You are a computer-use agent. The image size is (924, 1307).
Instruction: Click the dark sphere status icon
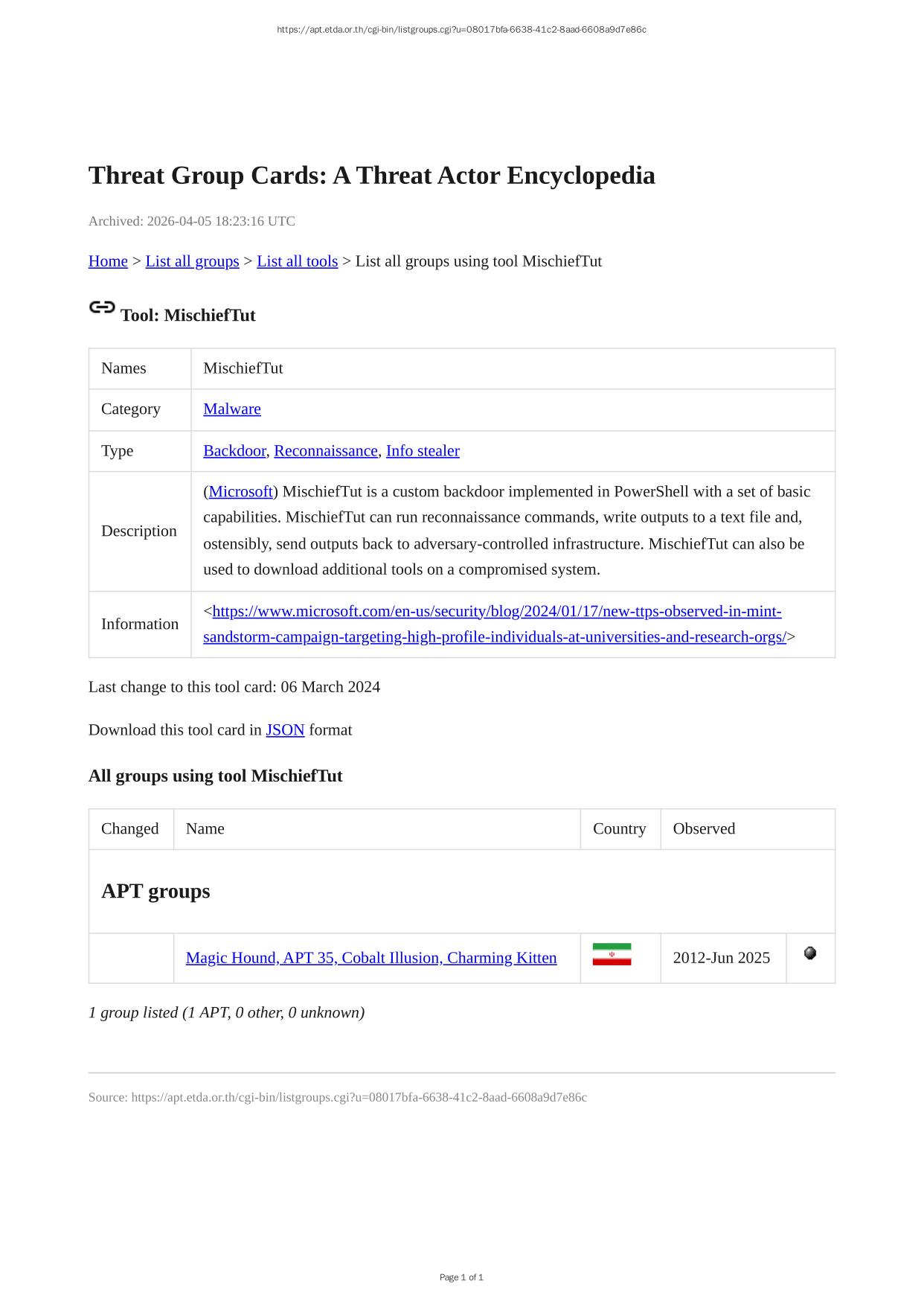pos(810,953)
